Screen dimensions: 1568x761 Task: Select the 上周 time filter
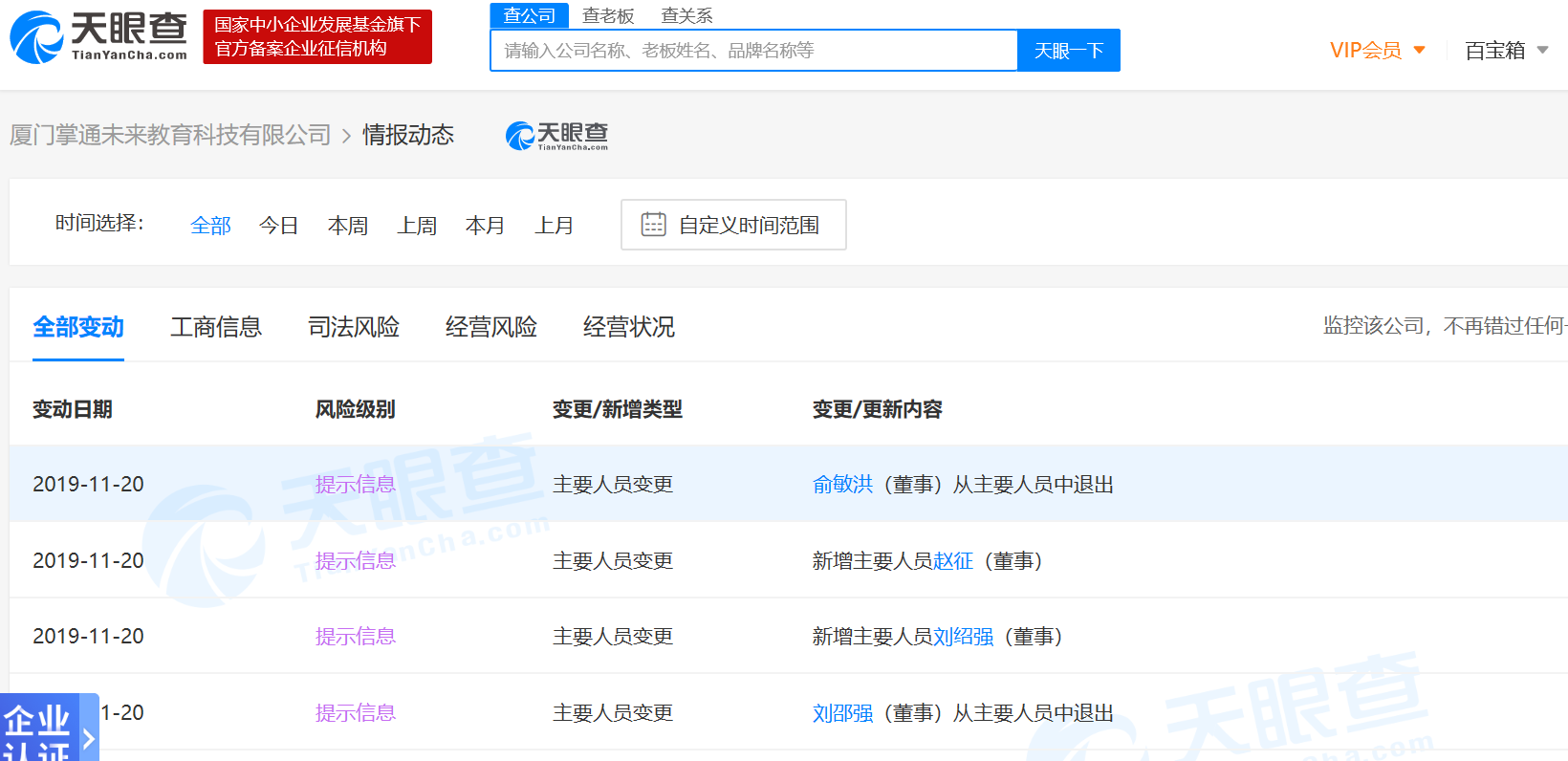417,226
